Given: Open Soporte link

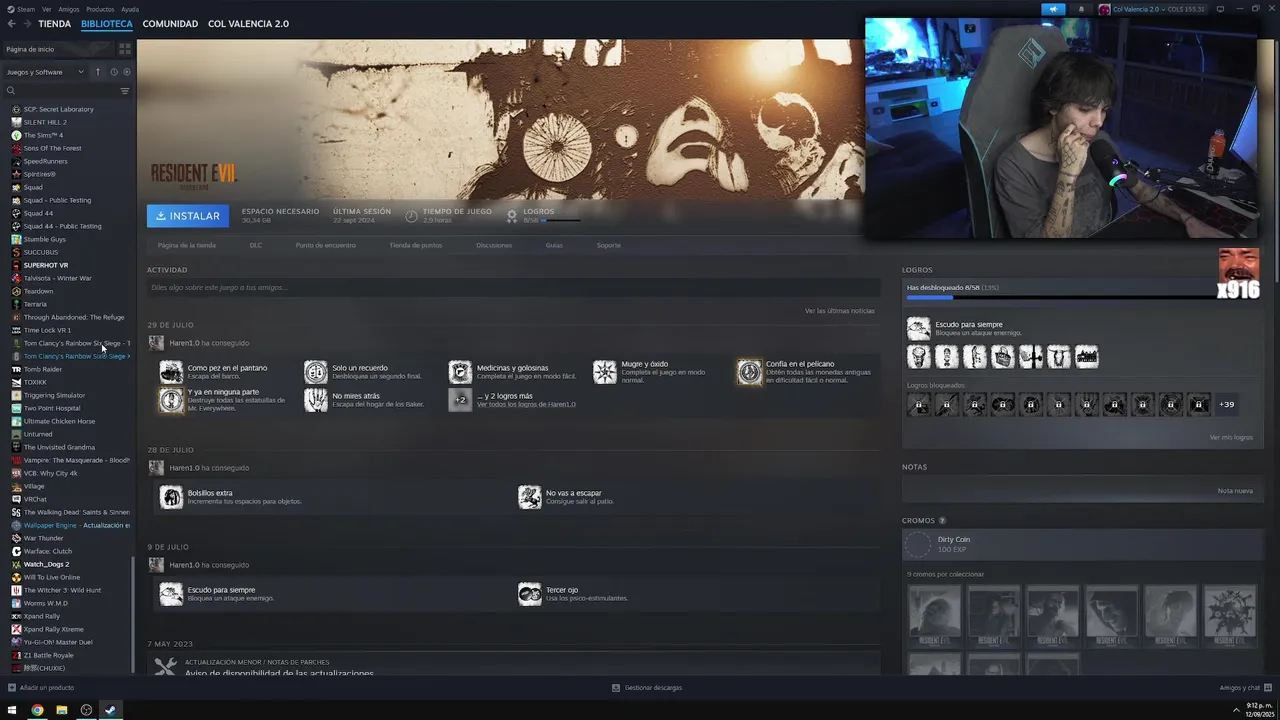Looking at the screenshot, I should tap(609, 245).
